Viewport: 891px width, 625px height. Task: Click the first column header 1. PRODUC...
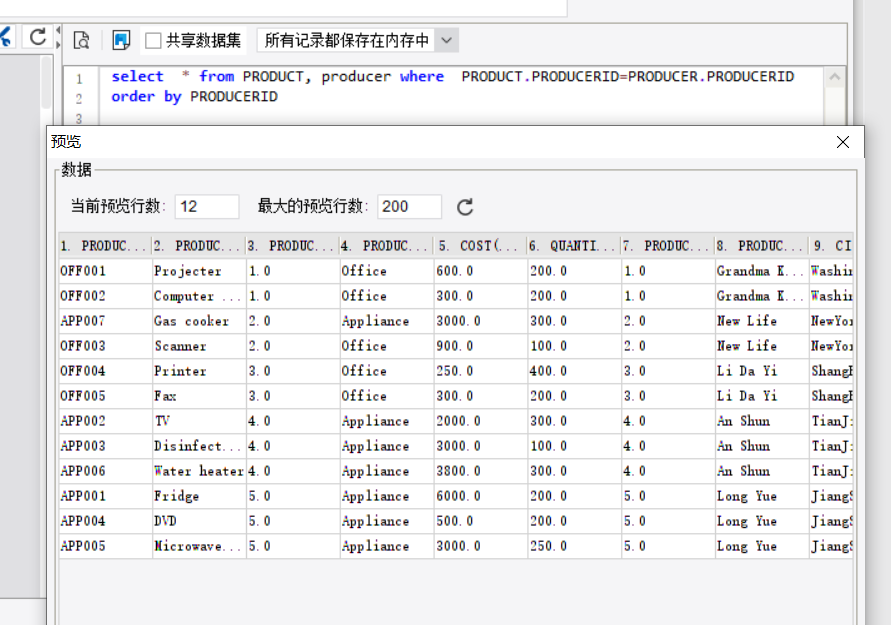(x=105, y=245)
